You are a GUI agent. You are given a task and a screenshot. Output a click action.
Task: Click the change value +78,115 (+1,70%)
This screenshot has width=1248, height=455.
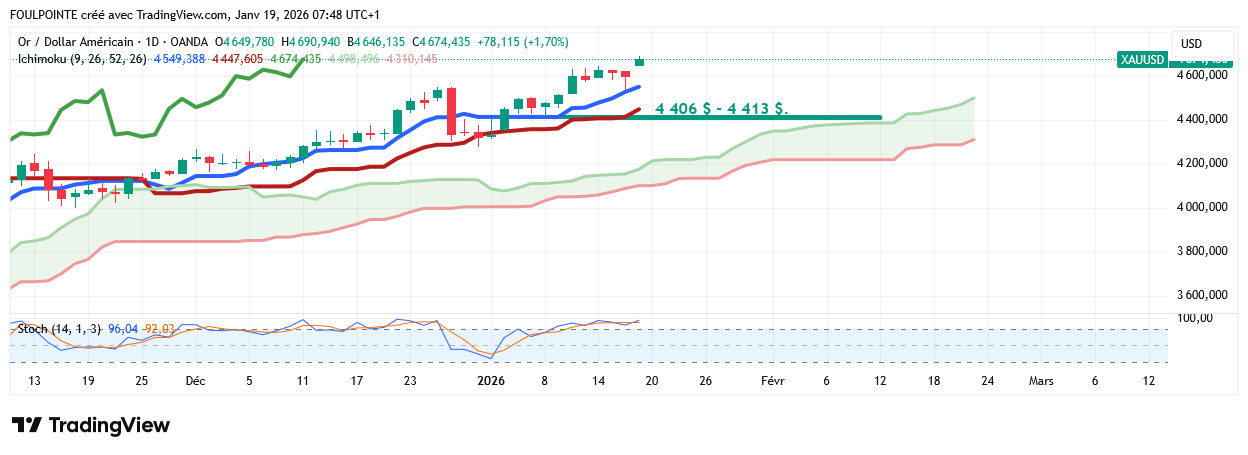[524, 42]
